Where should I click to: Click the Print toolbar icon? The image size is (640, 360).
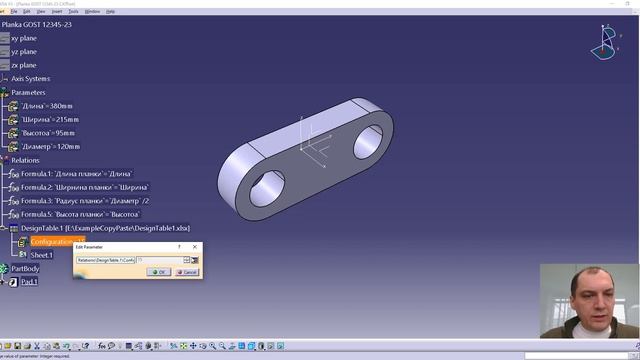27,346
